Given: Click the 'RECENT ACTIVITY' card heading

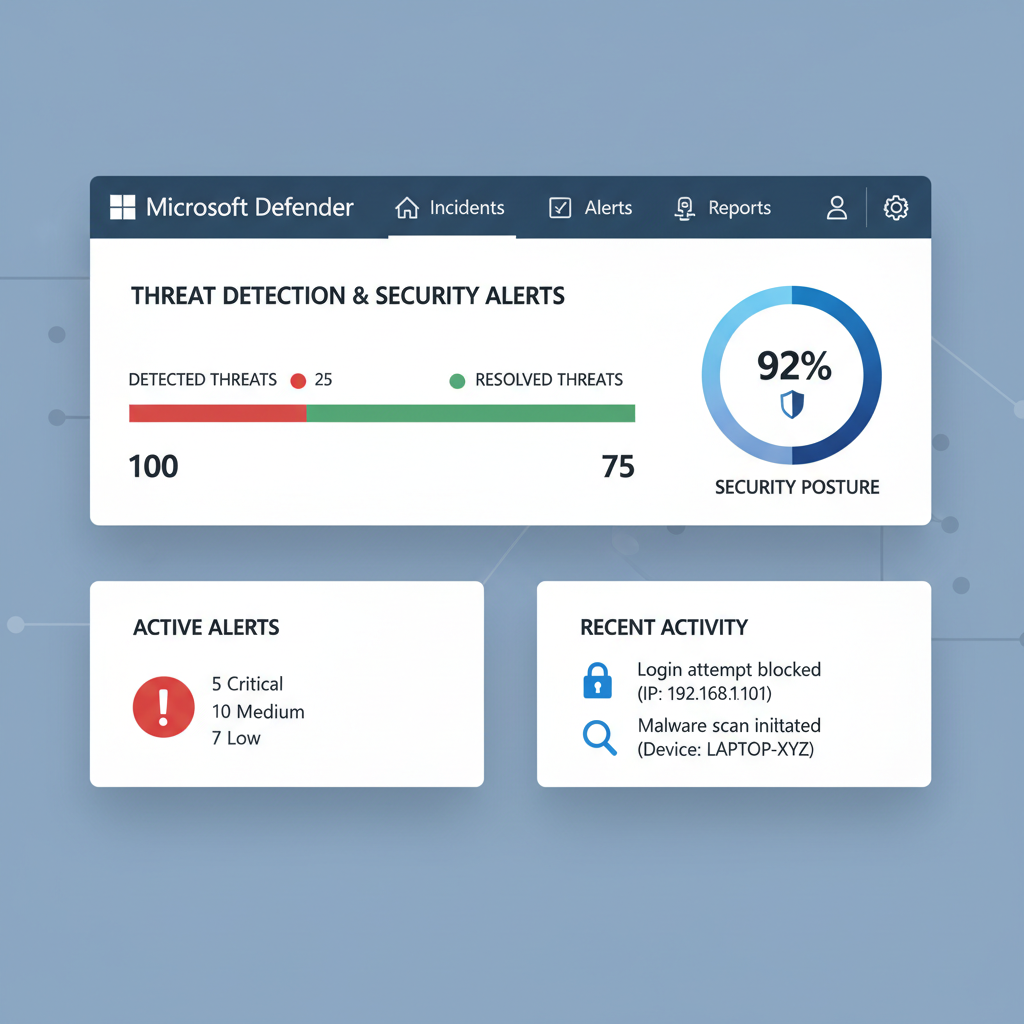Looking at the screenshot, I should pos(664,628).
